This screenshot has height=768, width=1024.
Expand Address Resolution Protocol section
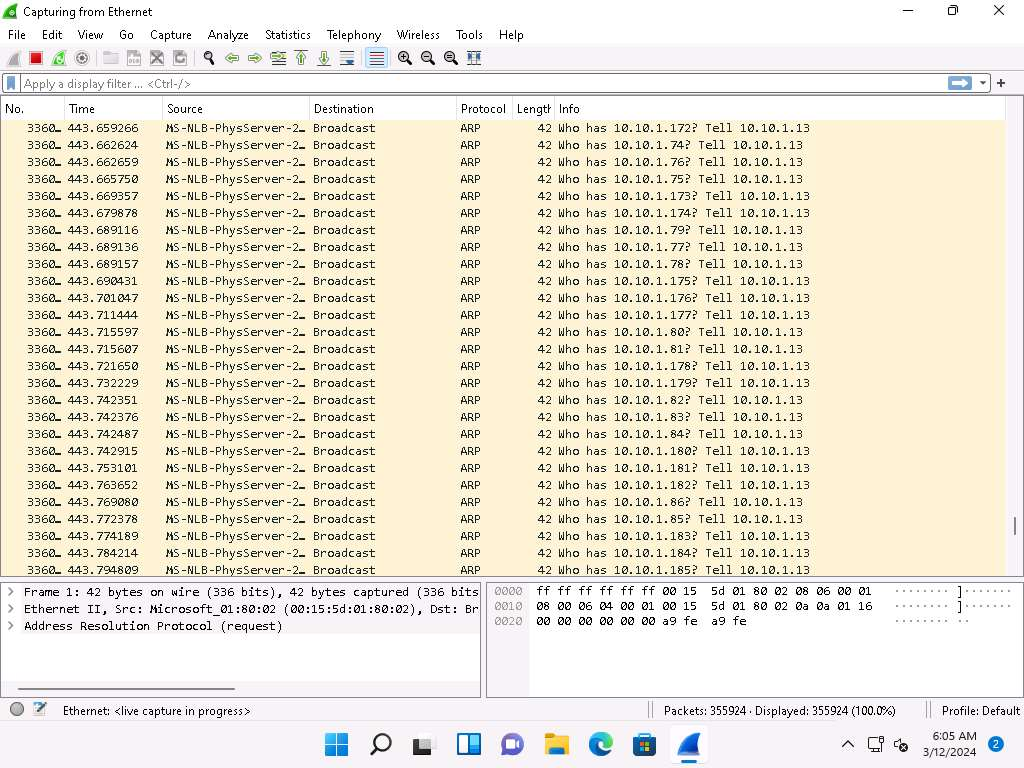tap(11, 626)
